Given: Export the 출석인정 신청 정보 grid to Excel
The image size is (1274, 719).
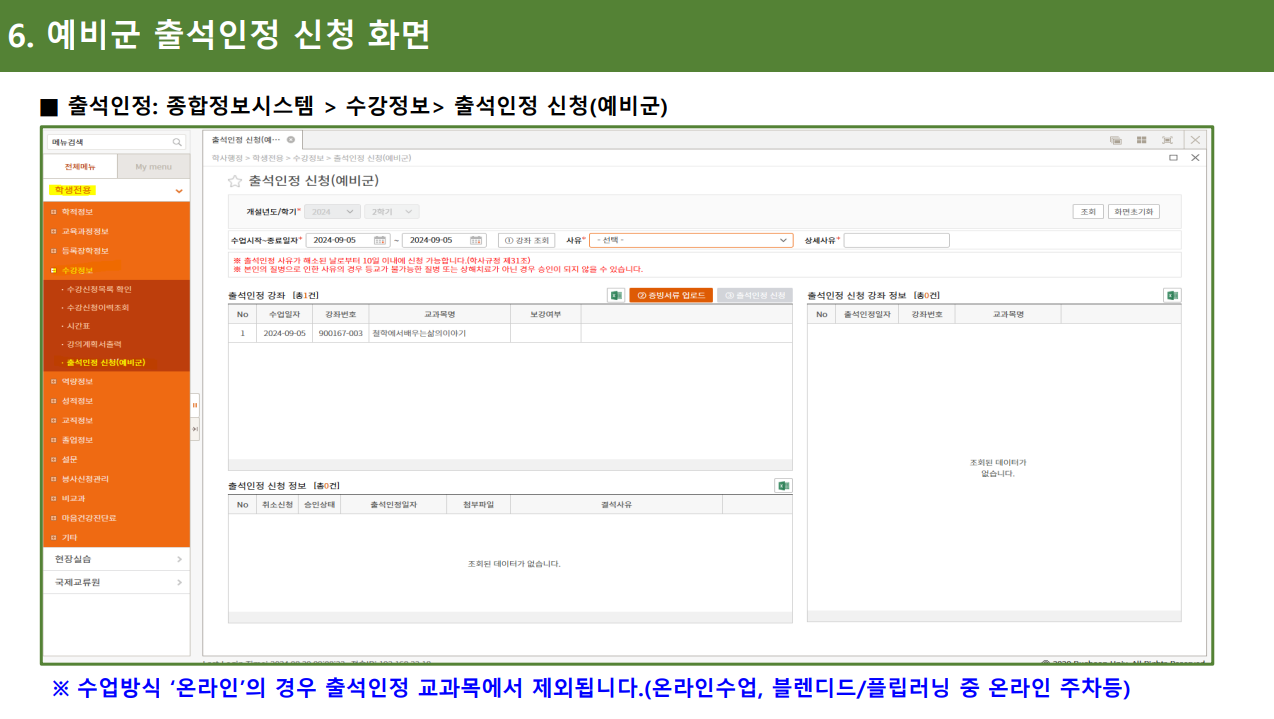Looking at the screenshot, I should 783,485.
